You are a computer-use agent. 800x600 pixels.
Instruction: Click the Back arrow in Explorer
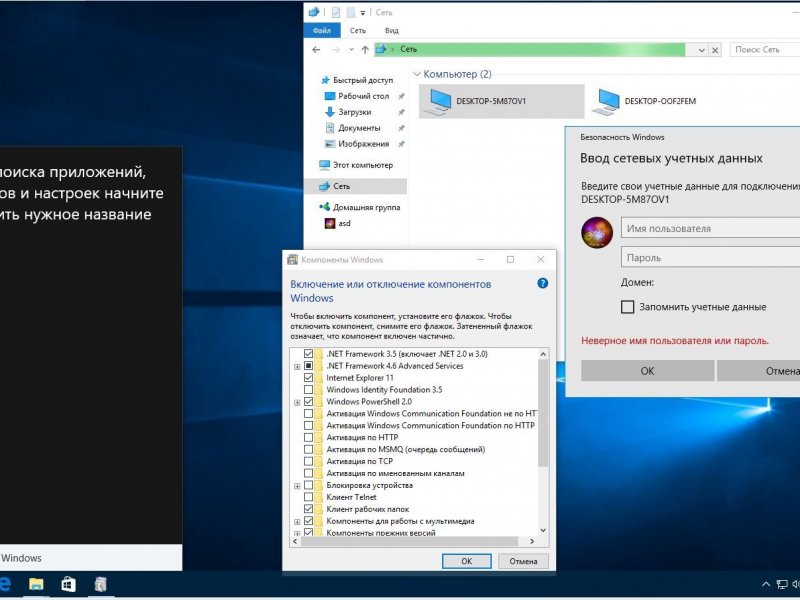point(316,49)
